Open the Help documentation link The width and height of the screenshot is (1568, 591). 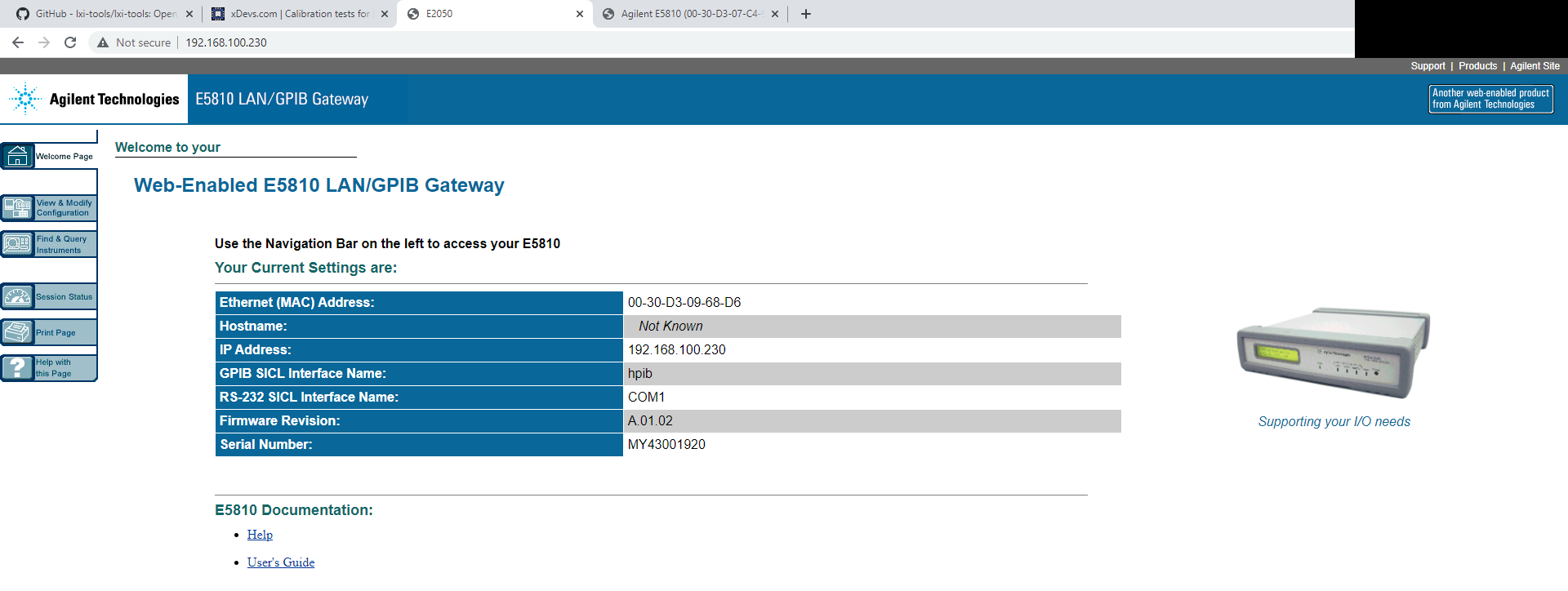pos(260,535)
